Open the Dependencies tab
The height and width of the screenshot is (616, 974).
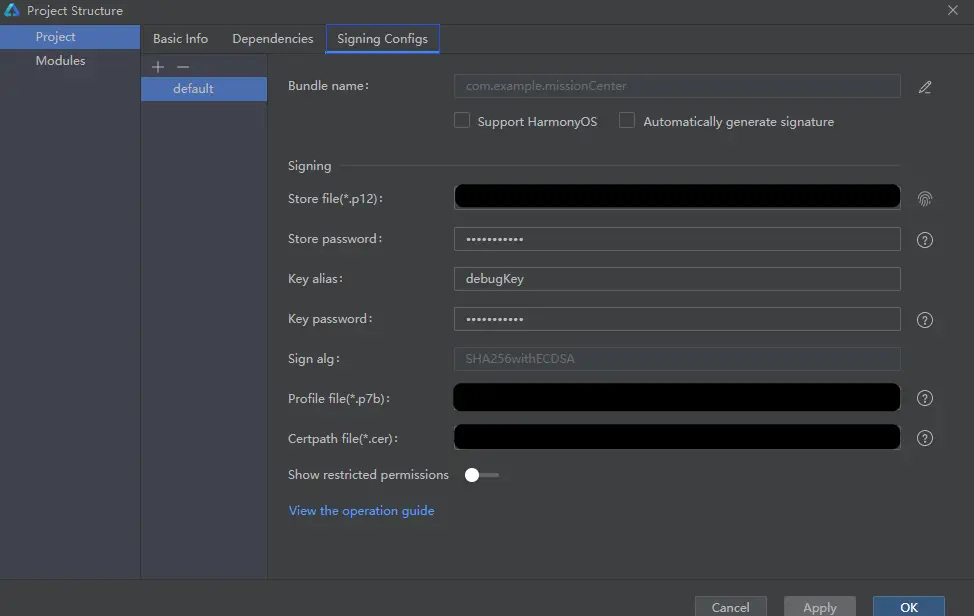pyautogui.click(x=272, y=39)
